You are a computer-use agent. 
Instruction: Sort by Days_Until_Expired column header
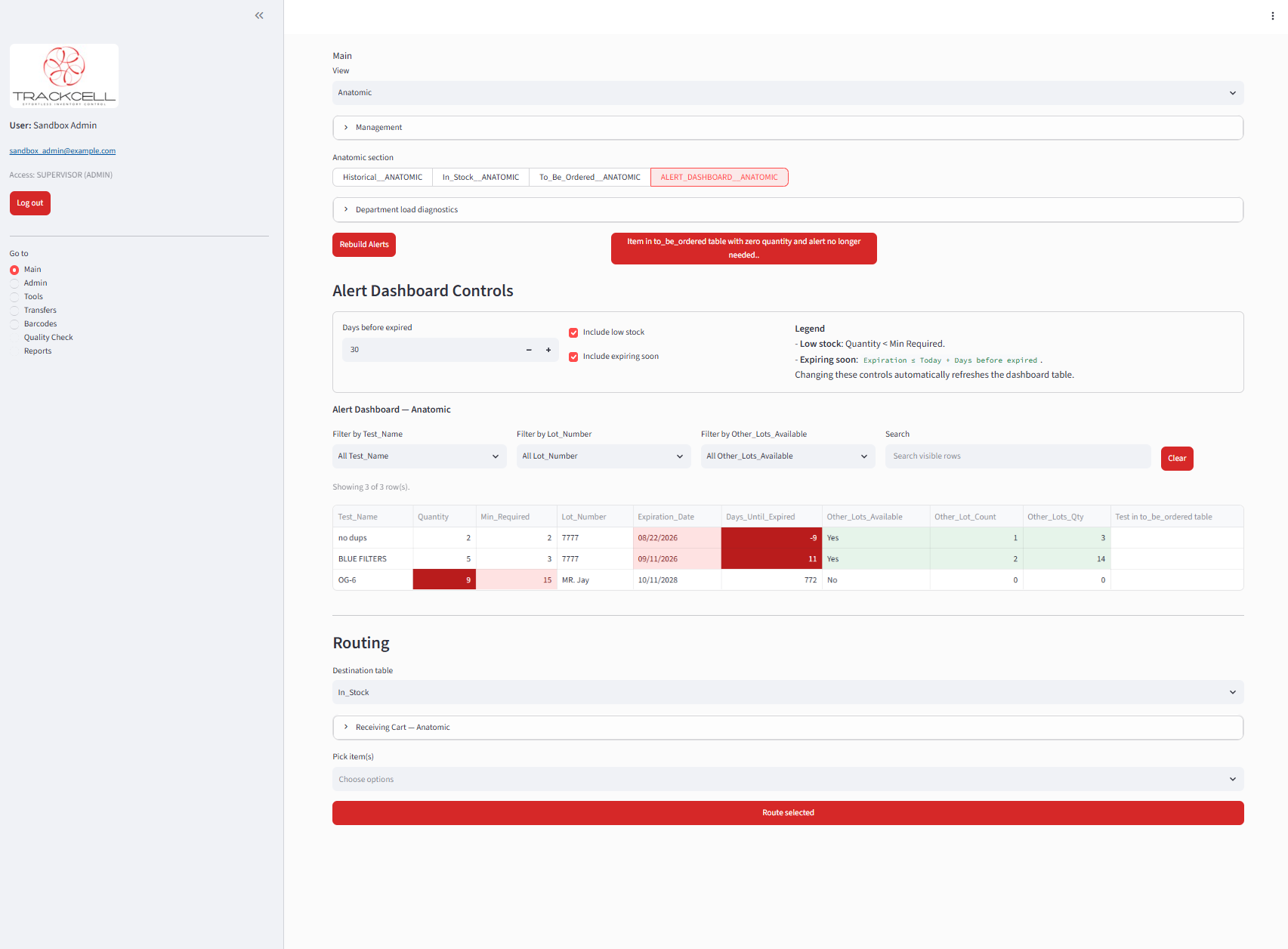point(771,517)
